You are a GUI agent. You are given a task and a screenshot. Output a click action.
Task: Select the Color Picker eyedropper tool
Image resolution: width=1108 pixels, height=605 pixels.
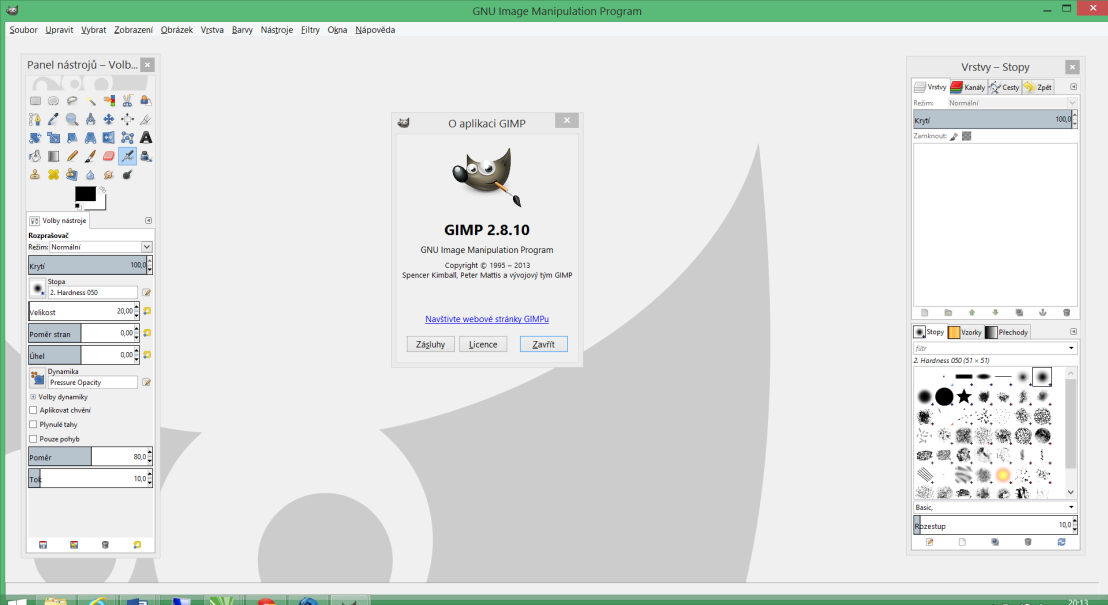pos(53,119)
